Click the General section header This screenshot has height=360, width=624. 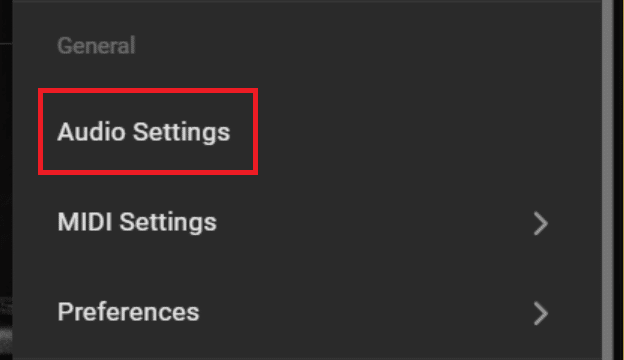coord(96,46)
